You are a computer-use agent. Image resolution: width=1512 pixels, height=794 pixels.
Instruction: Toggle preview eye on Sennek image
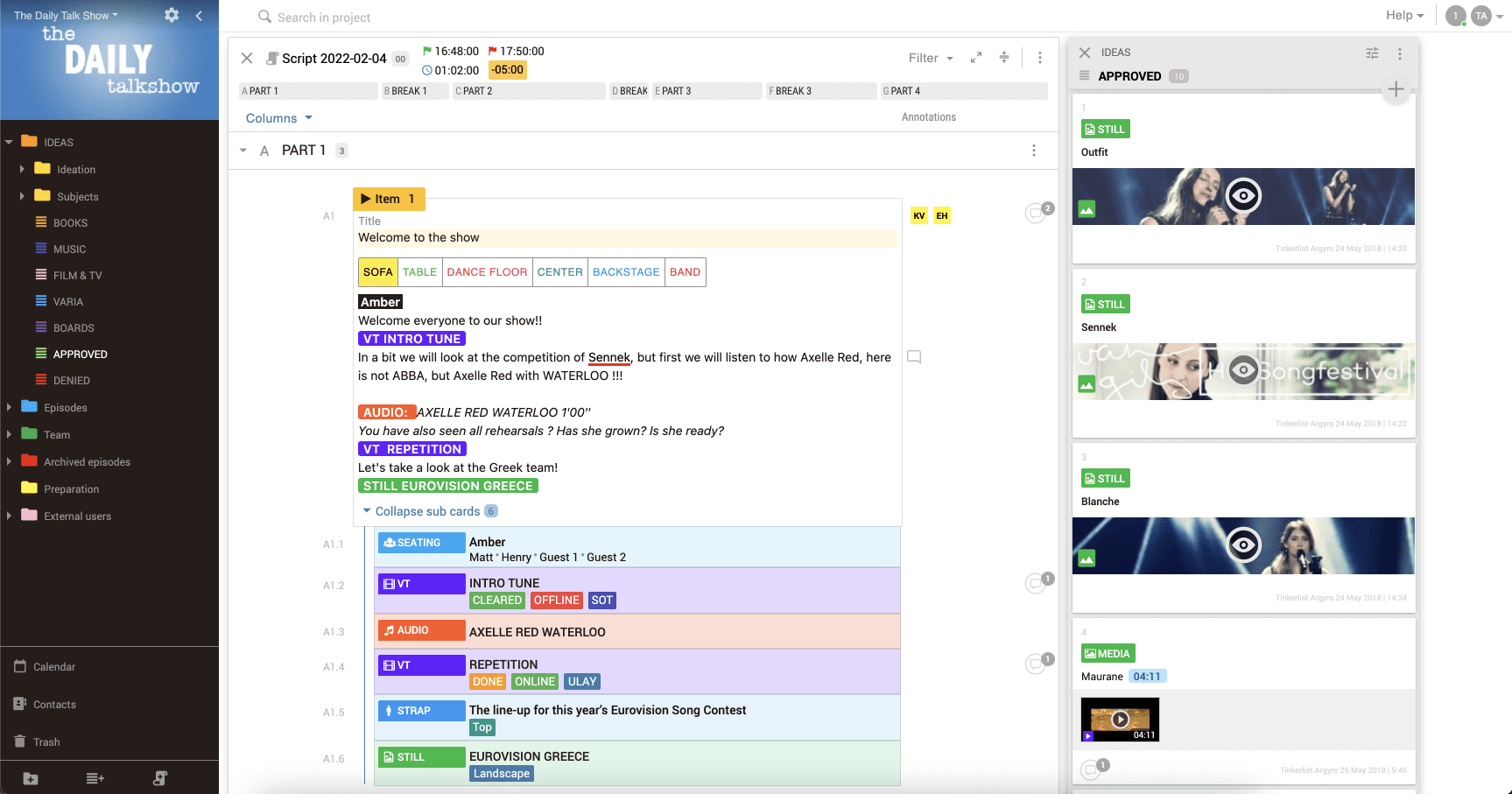pyautogui.click(x=1243, y=370)
